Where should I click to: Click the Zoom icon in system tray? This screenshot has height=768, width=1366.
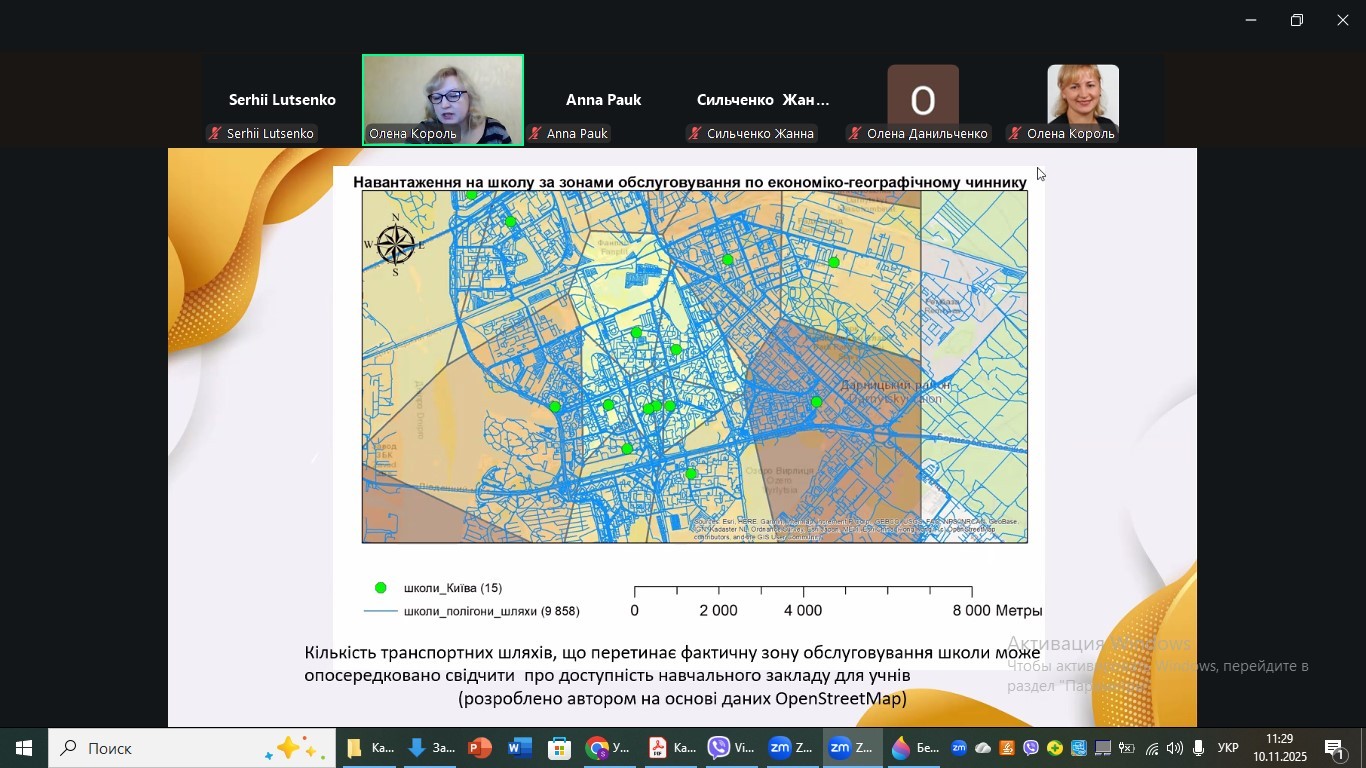(959, 748)
